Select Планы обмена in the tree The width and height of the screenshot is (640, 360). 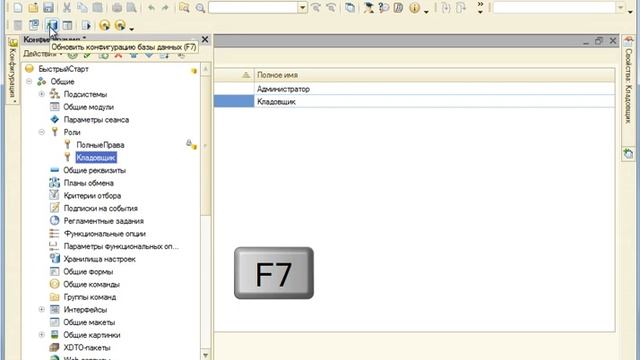point(89,183)
